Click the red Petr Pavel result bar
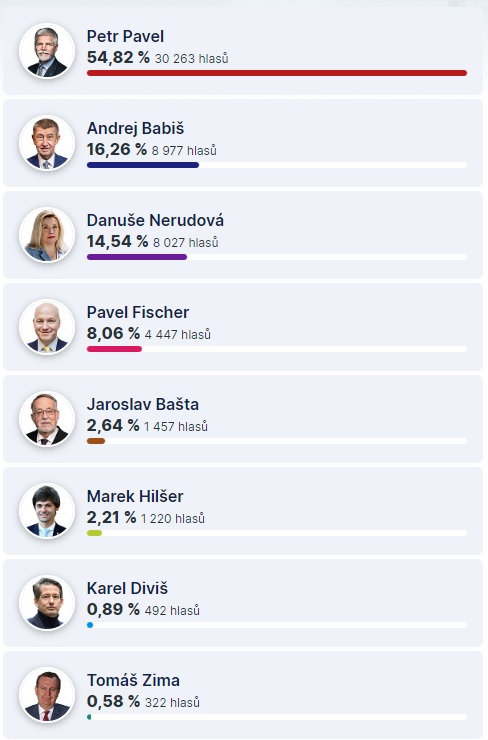Image resolution: width=488 pixels, height=740 pixels. tap(277, 73)
